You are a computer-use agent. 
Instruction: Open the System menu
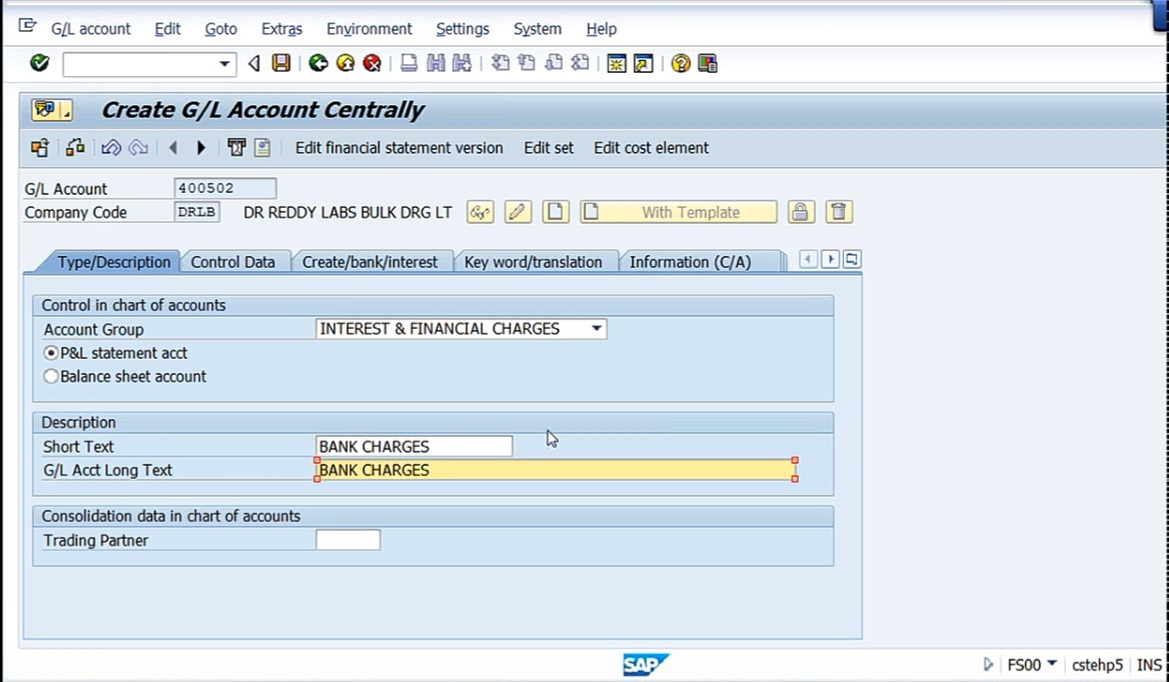coord(537,29)
